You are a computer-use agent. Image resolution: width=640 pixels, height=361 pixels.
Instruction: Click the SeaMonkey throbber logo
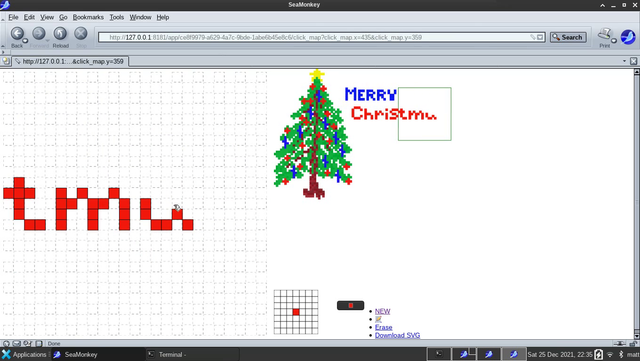[x=628, y=37]
